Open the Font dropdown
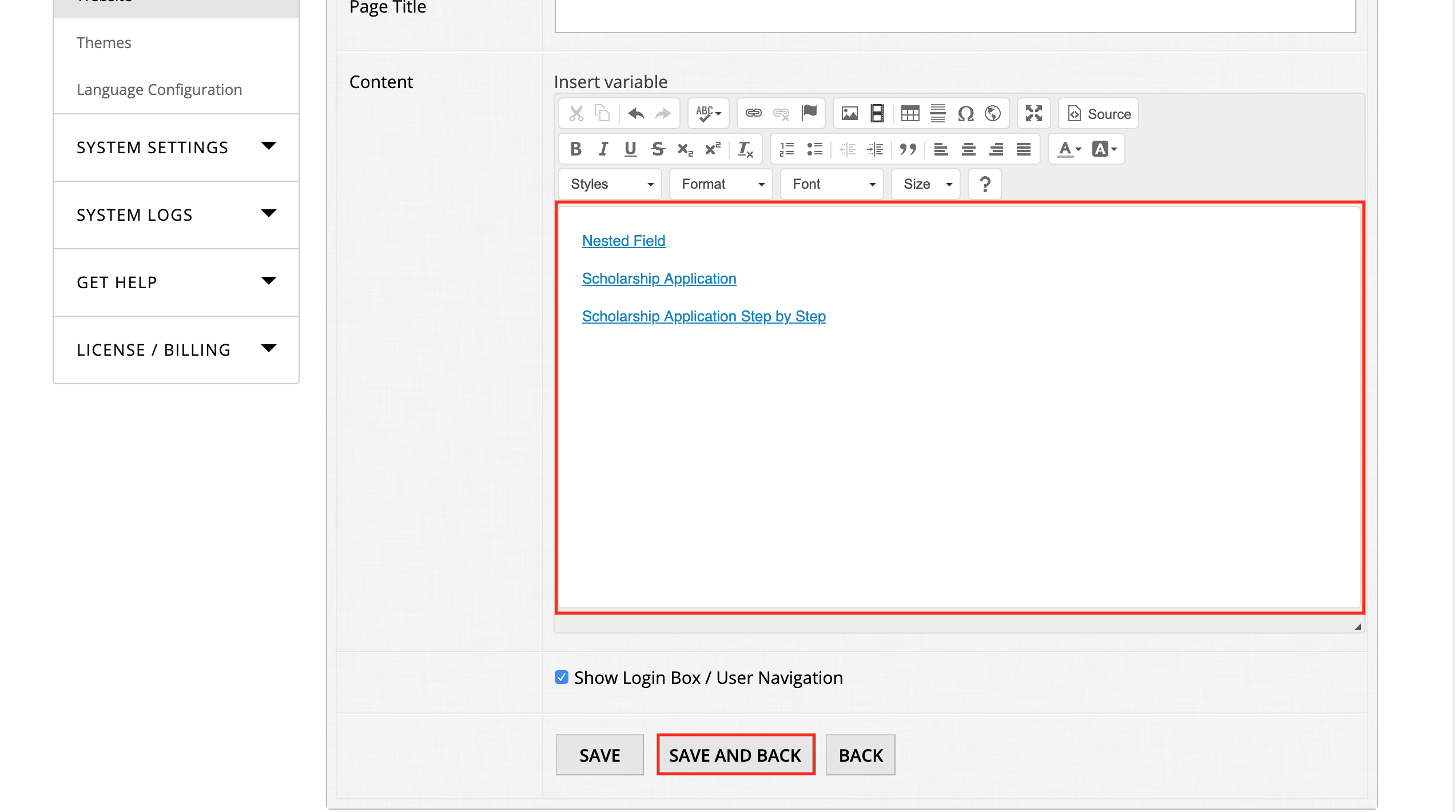The height and width of the screenshot is (812, 1456). 832,184
